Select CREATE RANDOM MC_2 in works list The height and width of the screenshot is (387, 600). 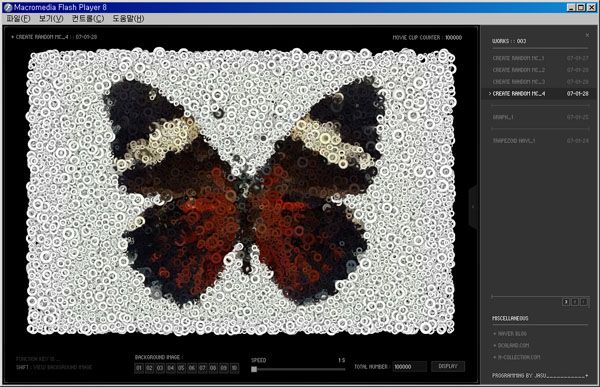point(540,70)
